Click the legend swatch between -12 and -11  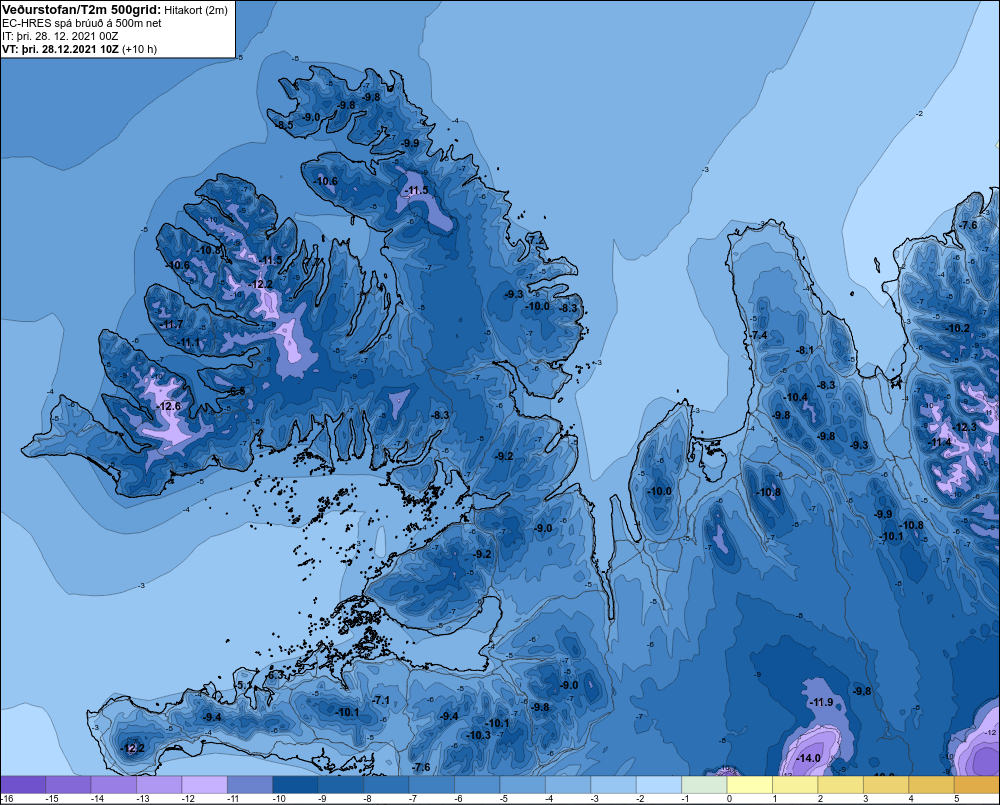(205, 784)
